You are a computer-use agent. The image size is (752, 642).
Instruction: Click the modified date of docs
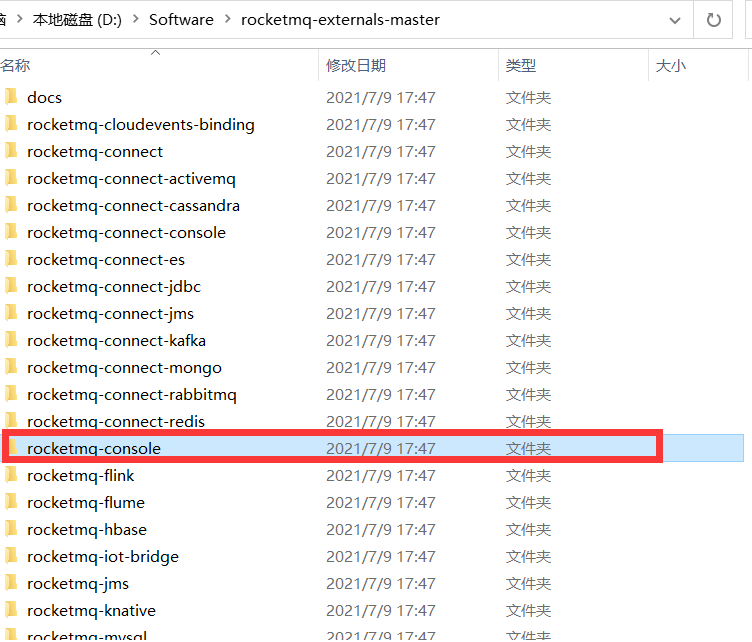pos(381,98)
